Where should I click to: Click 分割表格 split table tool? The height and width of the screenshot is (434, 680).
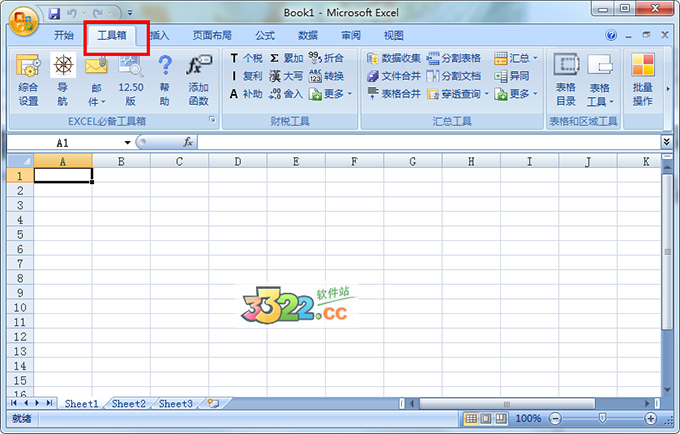coord(454,58)
